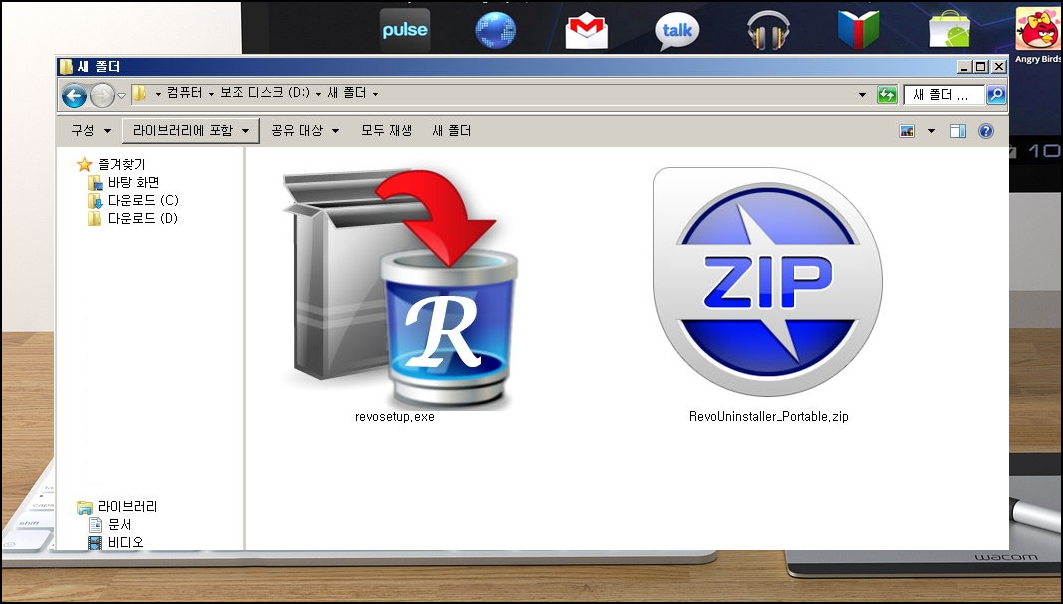Viewport: 1063px width, 604px height.
Task: Click 모두 재생 in toolbar
Action: click(386, 130)
